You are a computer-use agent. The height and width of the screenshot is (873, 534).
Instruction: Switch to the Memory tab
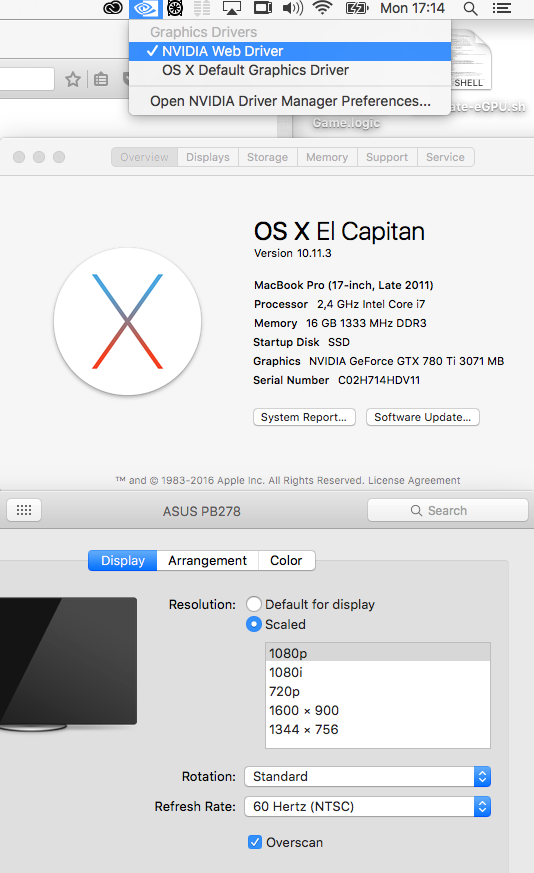click(x=327, y=157)
